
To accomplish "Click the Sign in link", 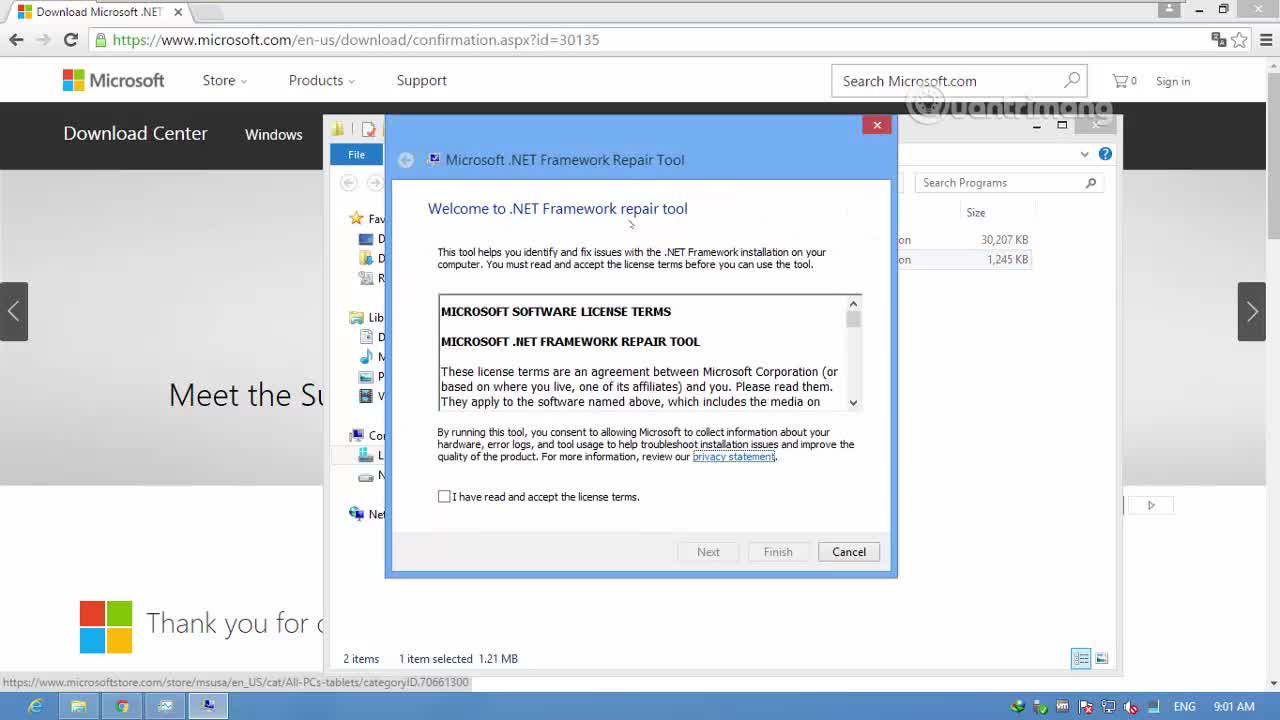I will click(x=1173, y=81).
